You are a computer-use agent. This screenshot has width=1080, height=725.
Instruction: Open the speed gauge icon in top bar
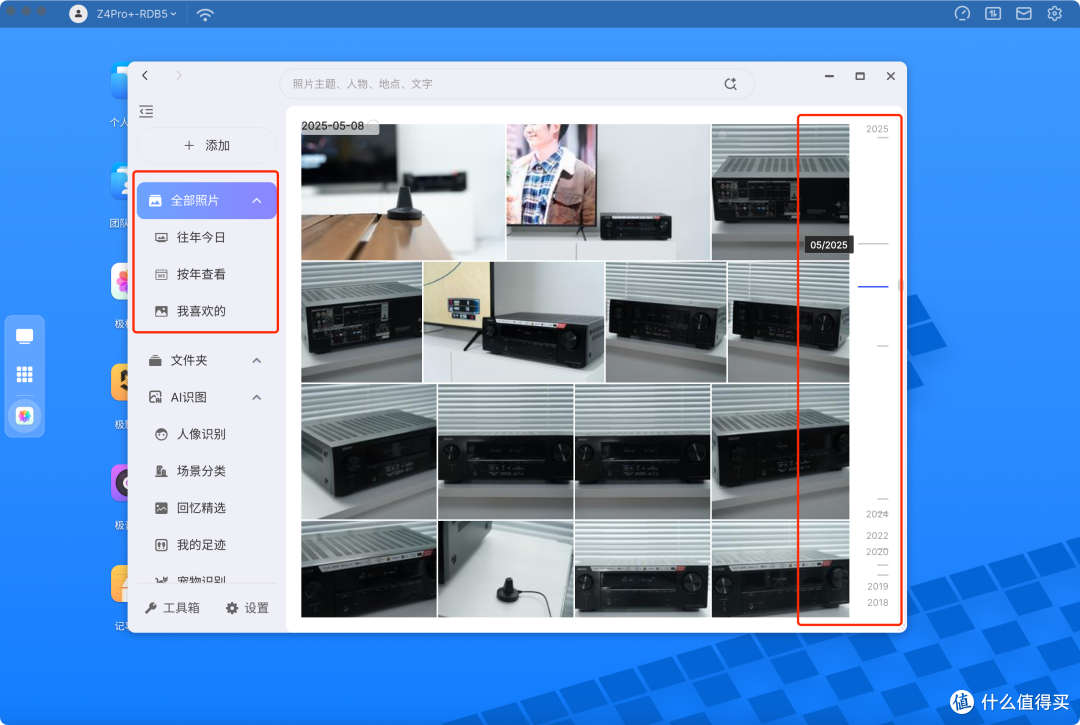click(962, 14)
